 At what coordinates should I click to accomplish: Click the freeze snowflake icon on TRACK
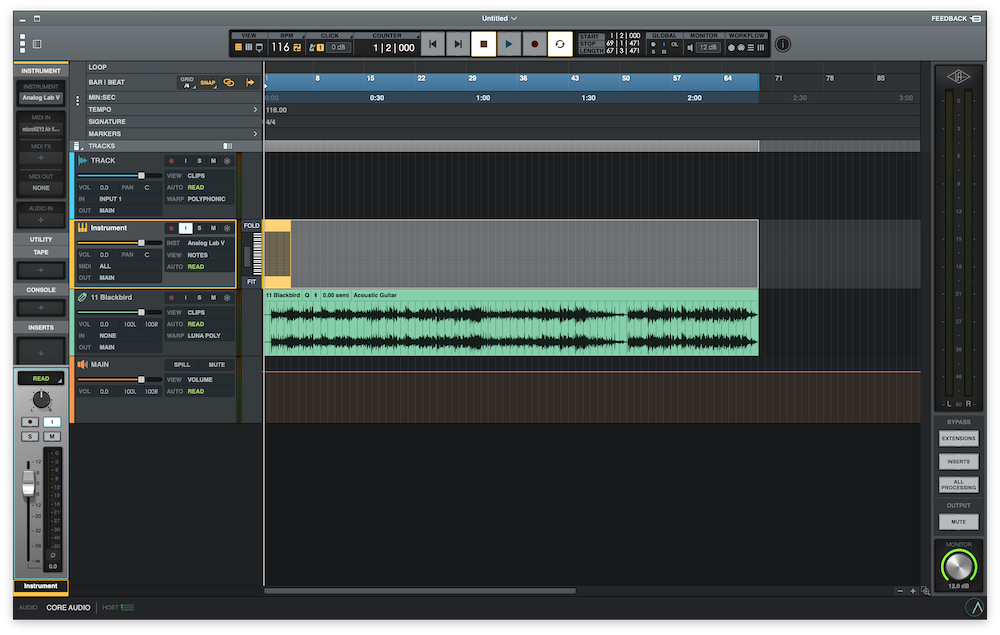227,160
